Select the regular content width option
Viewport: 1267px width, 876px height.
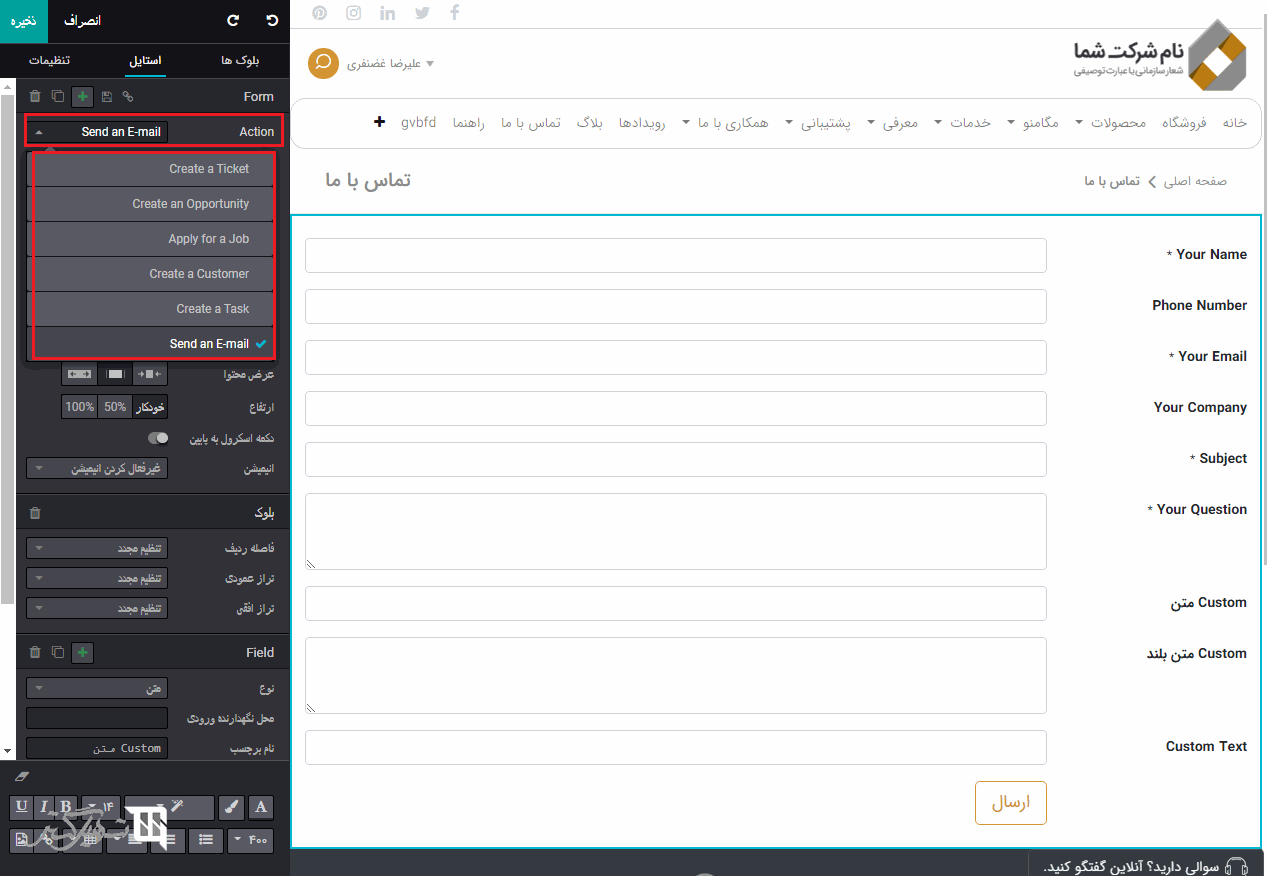point(115,374)
